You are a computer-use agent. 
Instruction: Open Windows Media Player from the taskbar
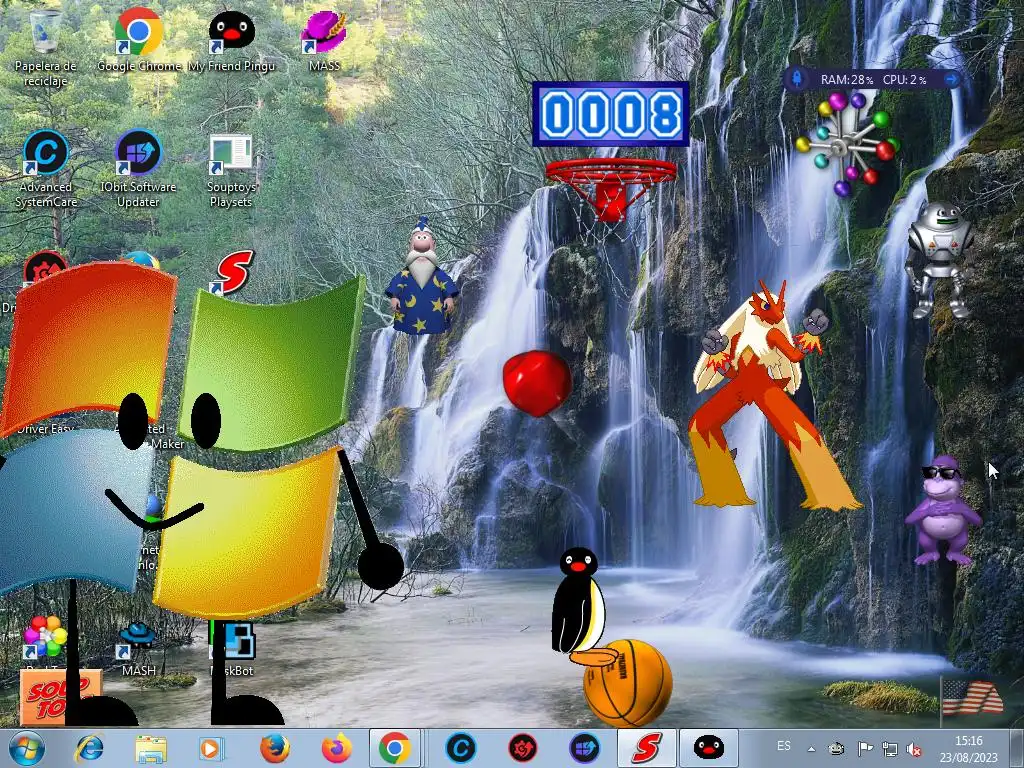210,748
